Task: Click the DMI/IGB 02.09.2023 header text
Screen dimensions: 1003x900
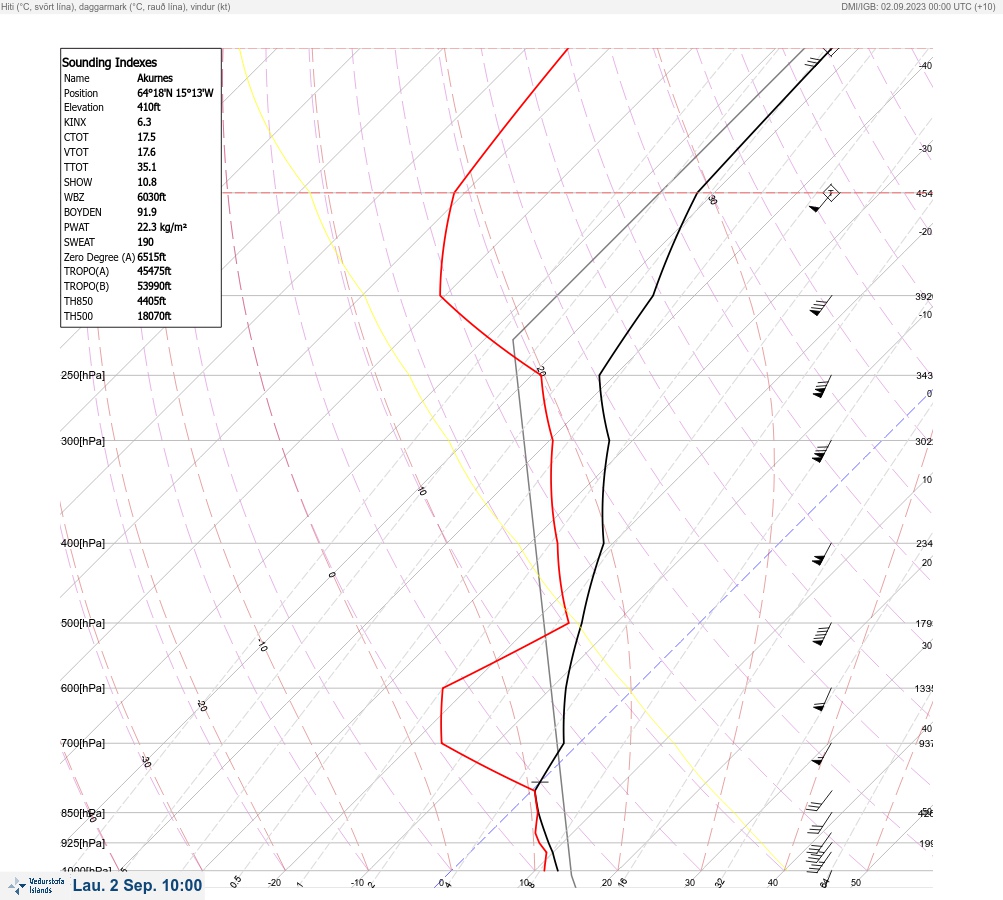Action: [x=918, y=7]
